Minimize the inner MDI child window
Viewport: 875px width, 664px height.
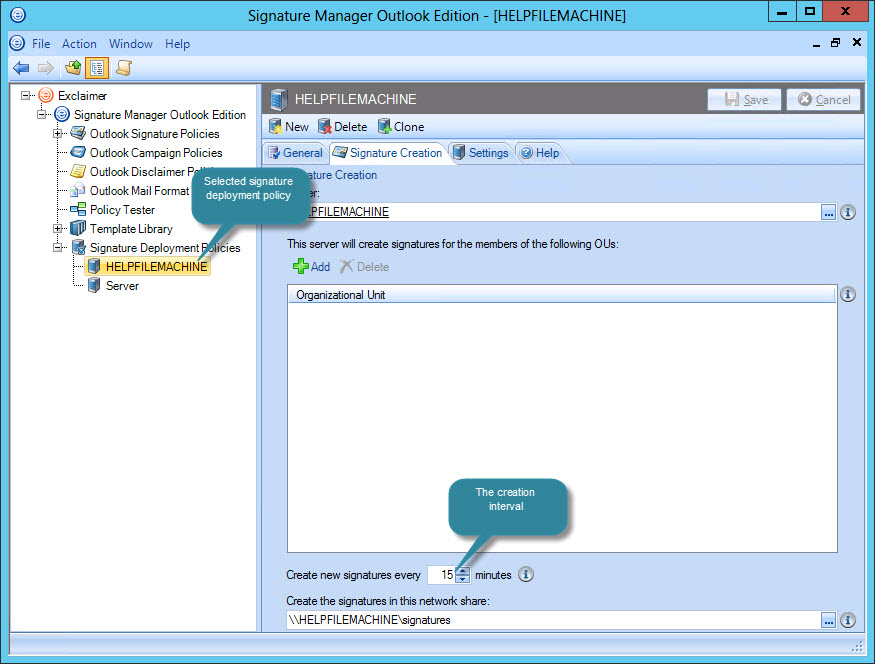816,44
